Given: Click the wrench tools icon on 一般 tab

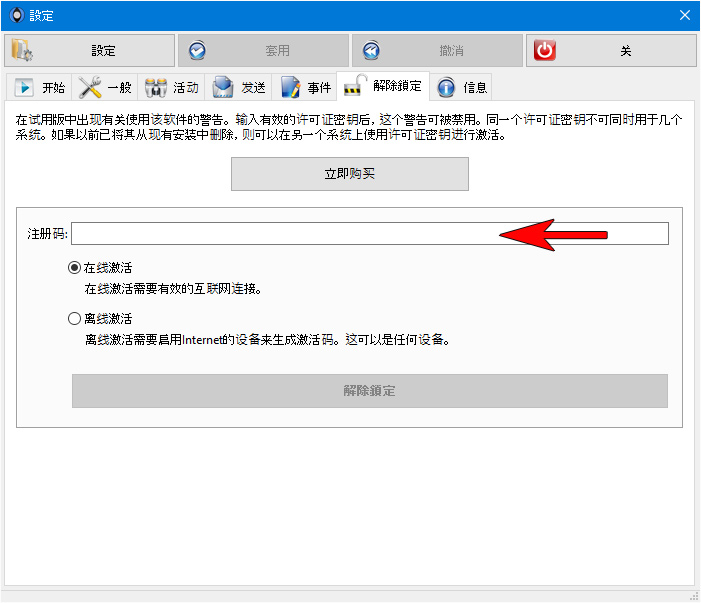Looking at the screenshot, I should coord(90,87).
